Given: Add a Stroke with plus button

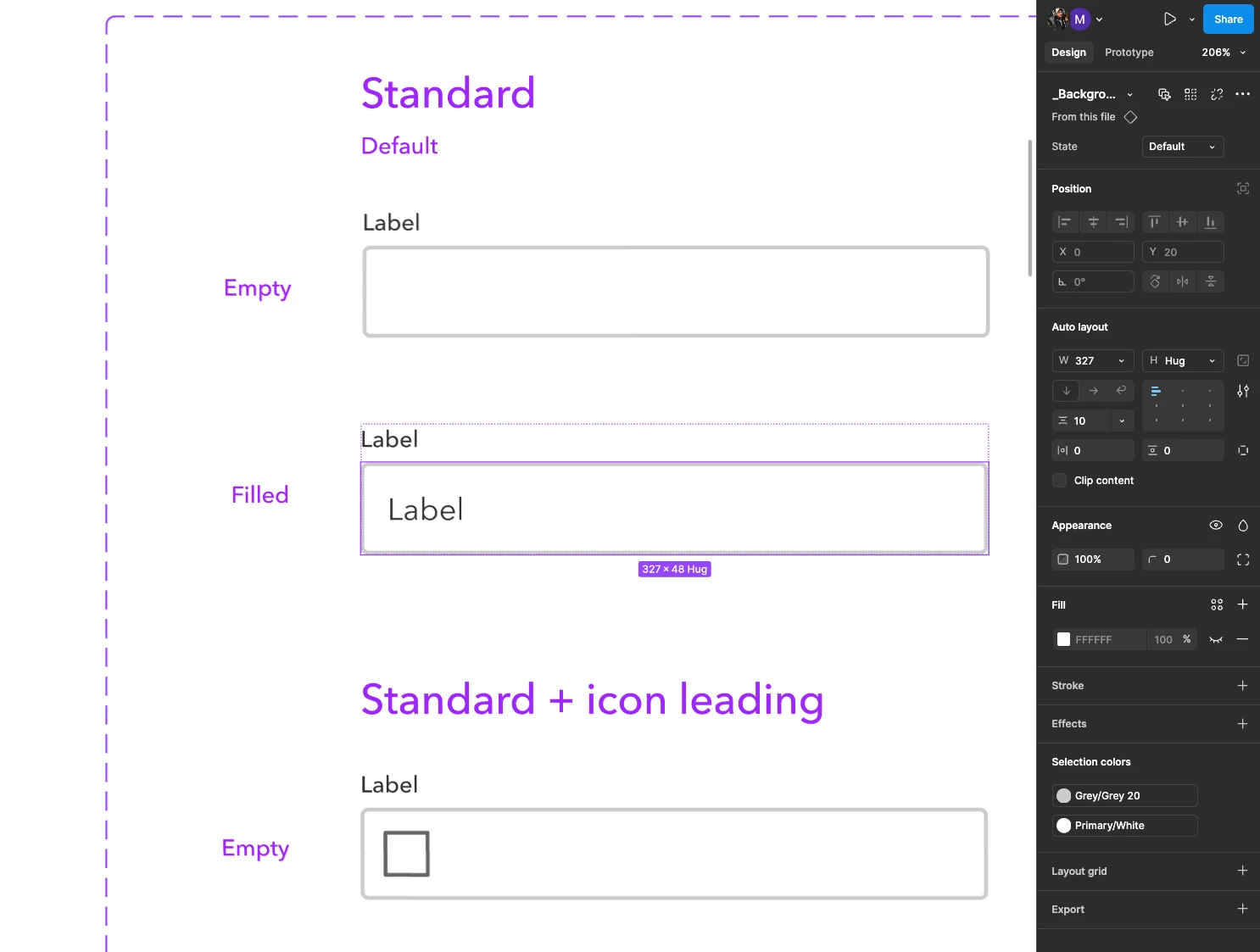Looking at the screenshot, I should [1243, 686].
